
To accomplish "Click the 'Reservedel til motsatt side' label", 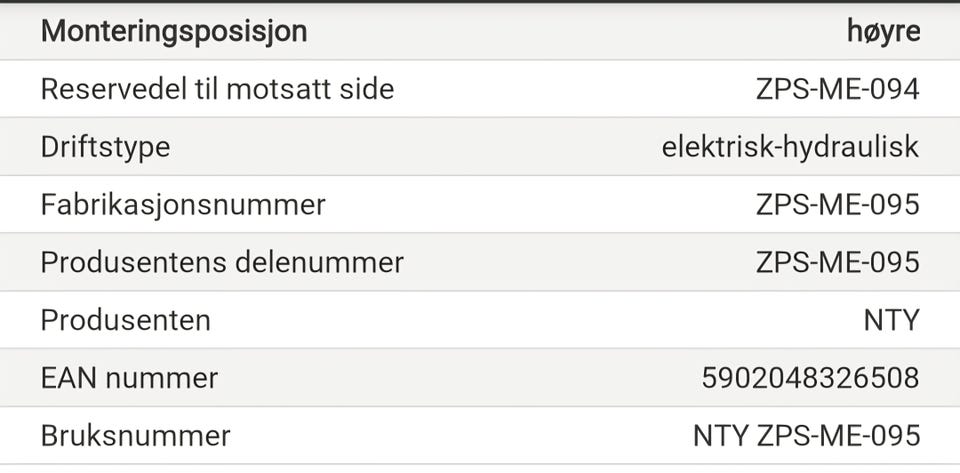I will 217,89.
